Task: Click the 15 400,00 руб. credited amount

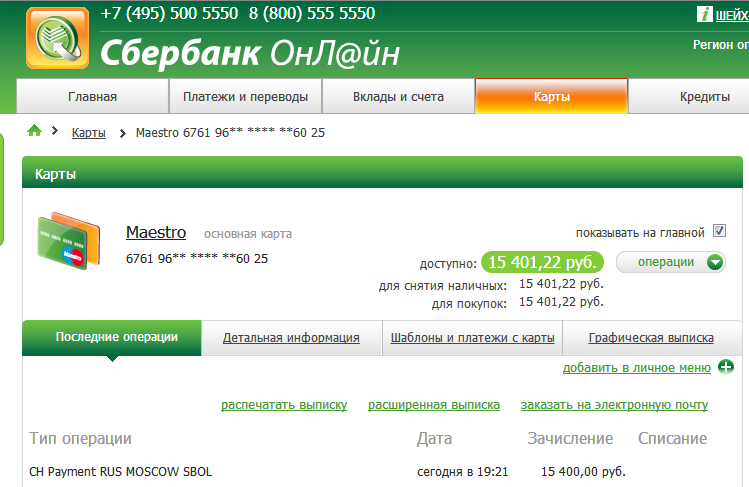Action: 583,472
